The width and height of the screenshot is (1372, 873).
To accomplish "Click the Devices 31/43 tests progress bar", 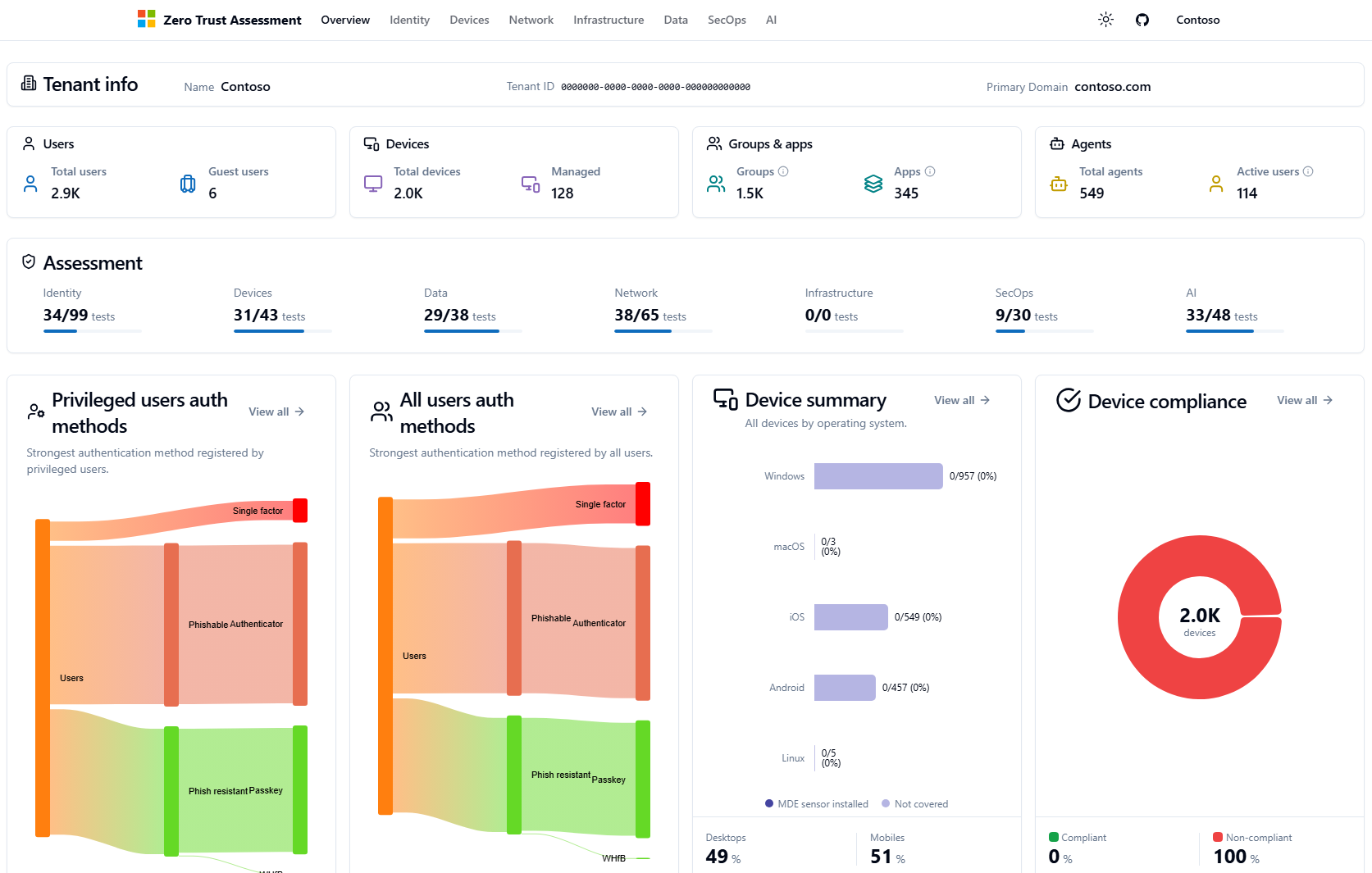I will tap(283, 331).
